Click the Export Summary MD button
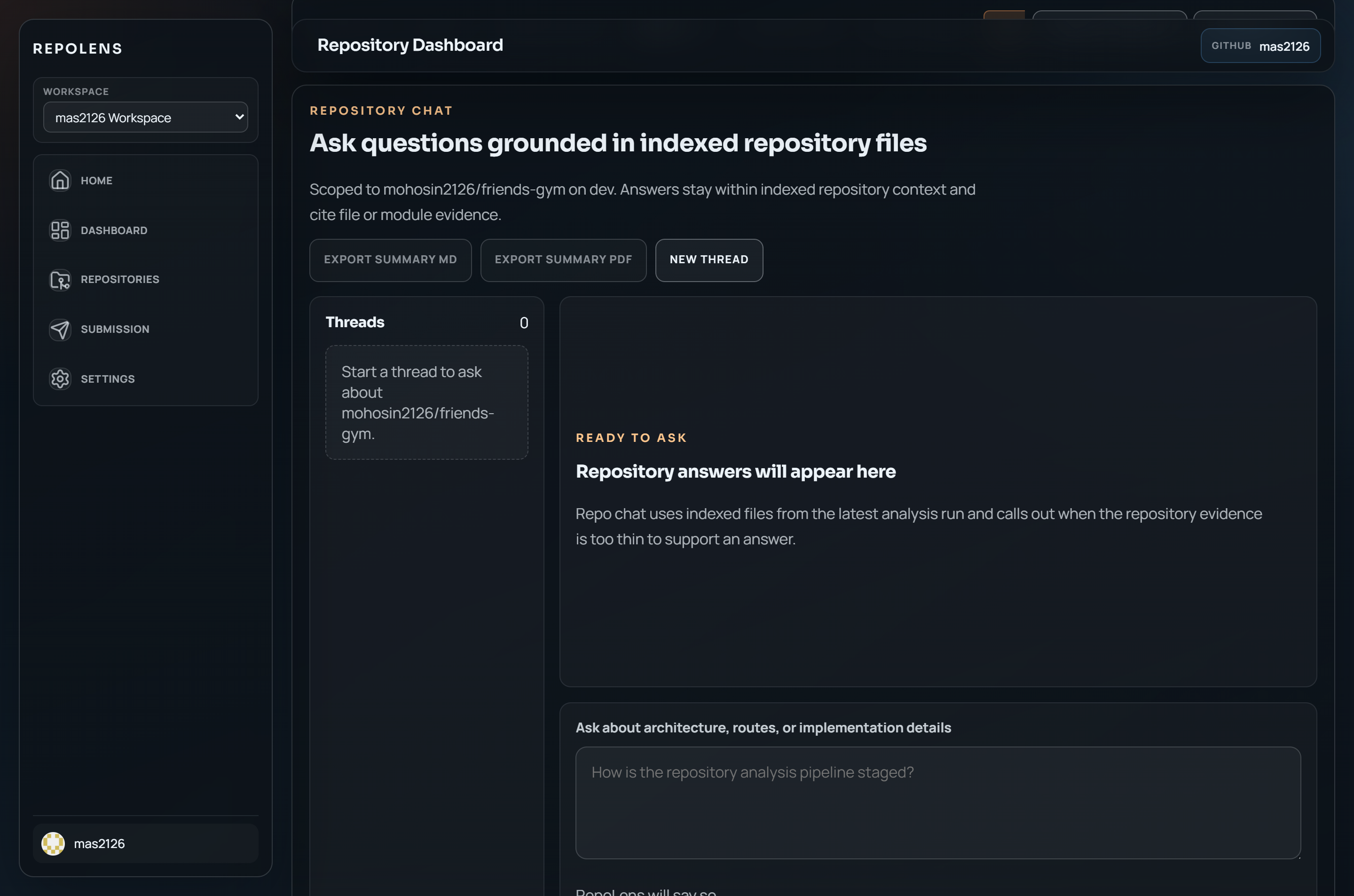1354x896 pixels. point(390,260)
